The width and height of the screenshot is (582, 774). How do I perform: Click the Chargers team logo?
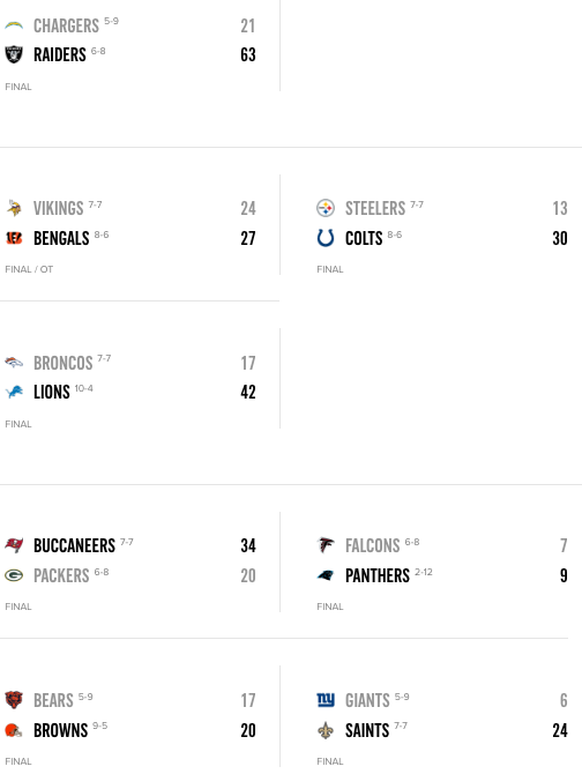(14, 25)
